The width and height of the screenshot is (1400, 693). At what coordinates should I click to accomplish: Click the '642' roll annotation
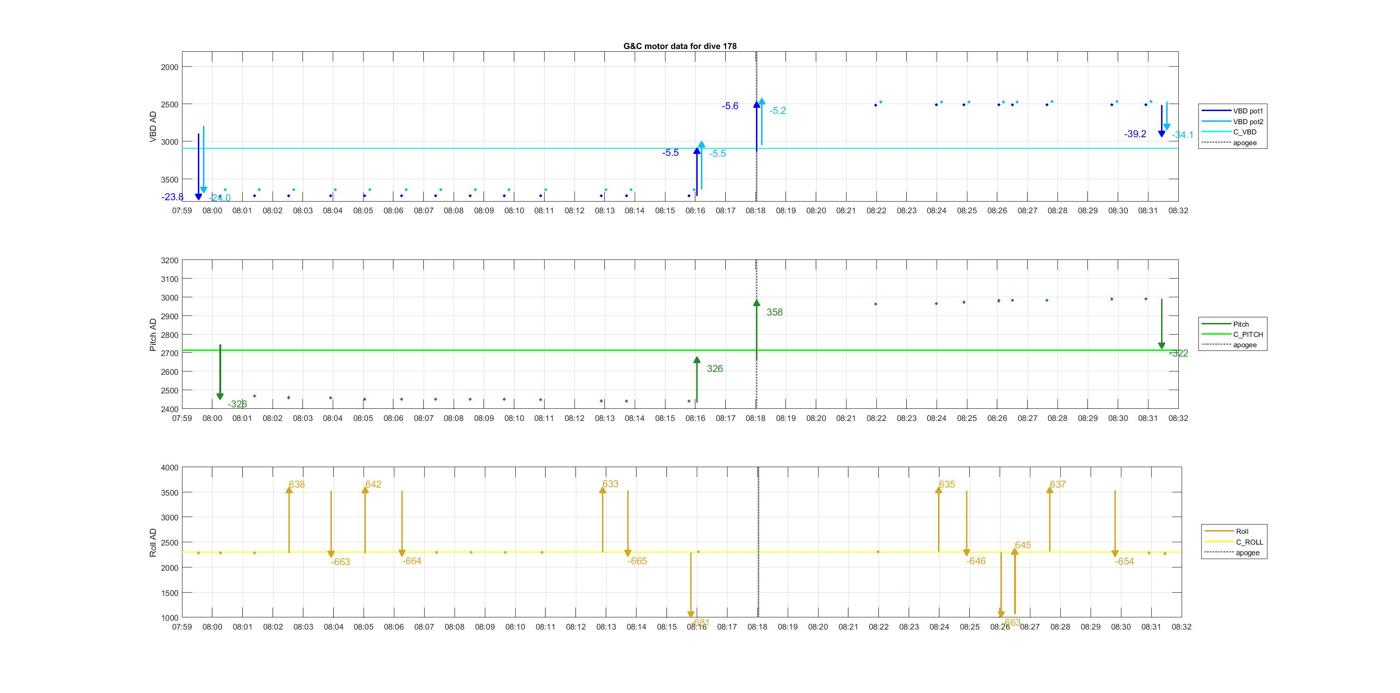click(373, 485)
